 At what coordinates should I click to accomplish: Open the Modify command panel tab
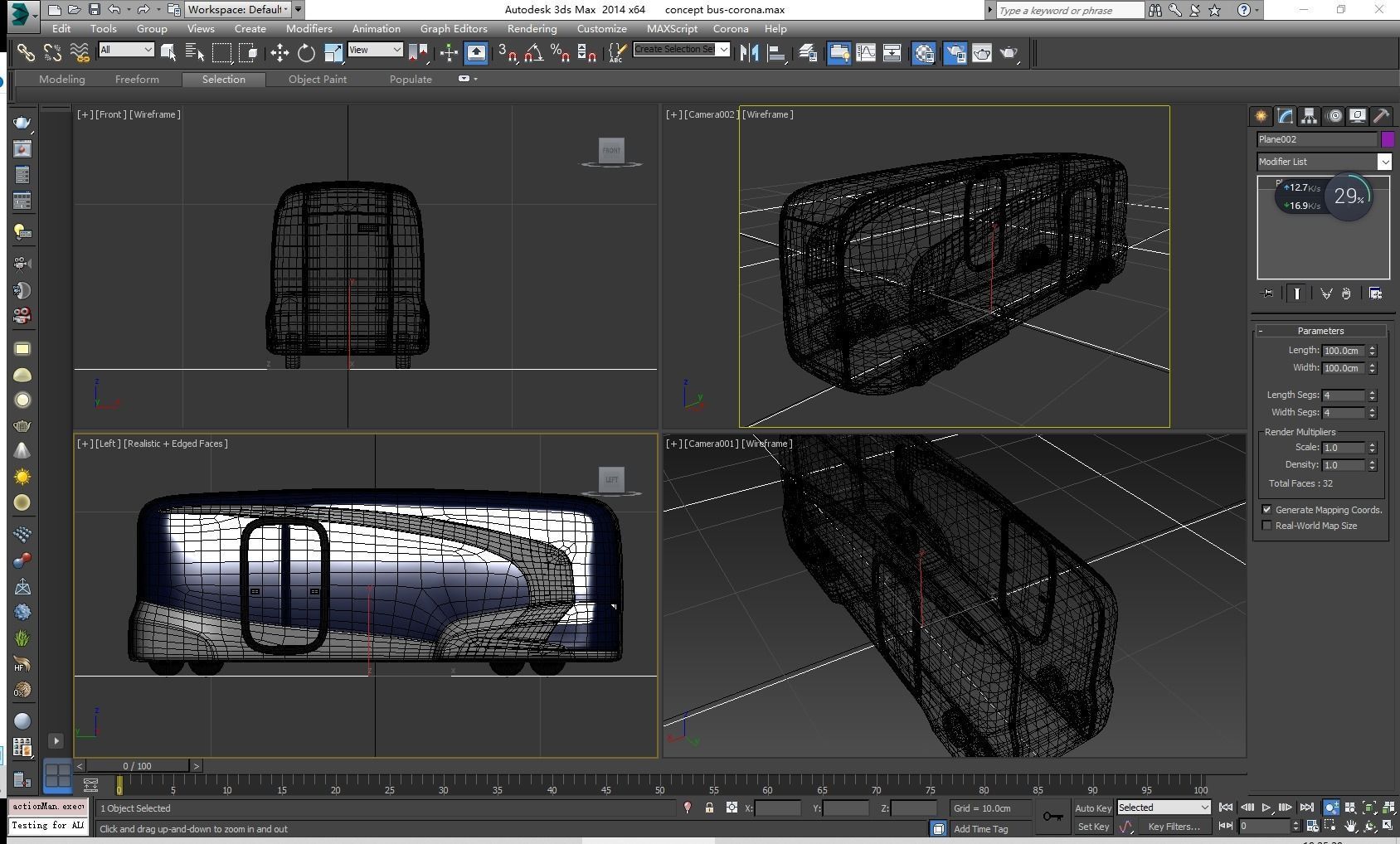point(1285,116)
